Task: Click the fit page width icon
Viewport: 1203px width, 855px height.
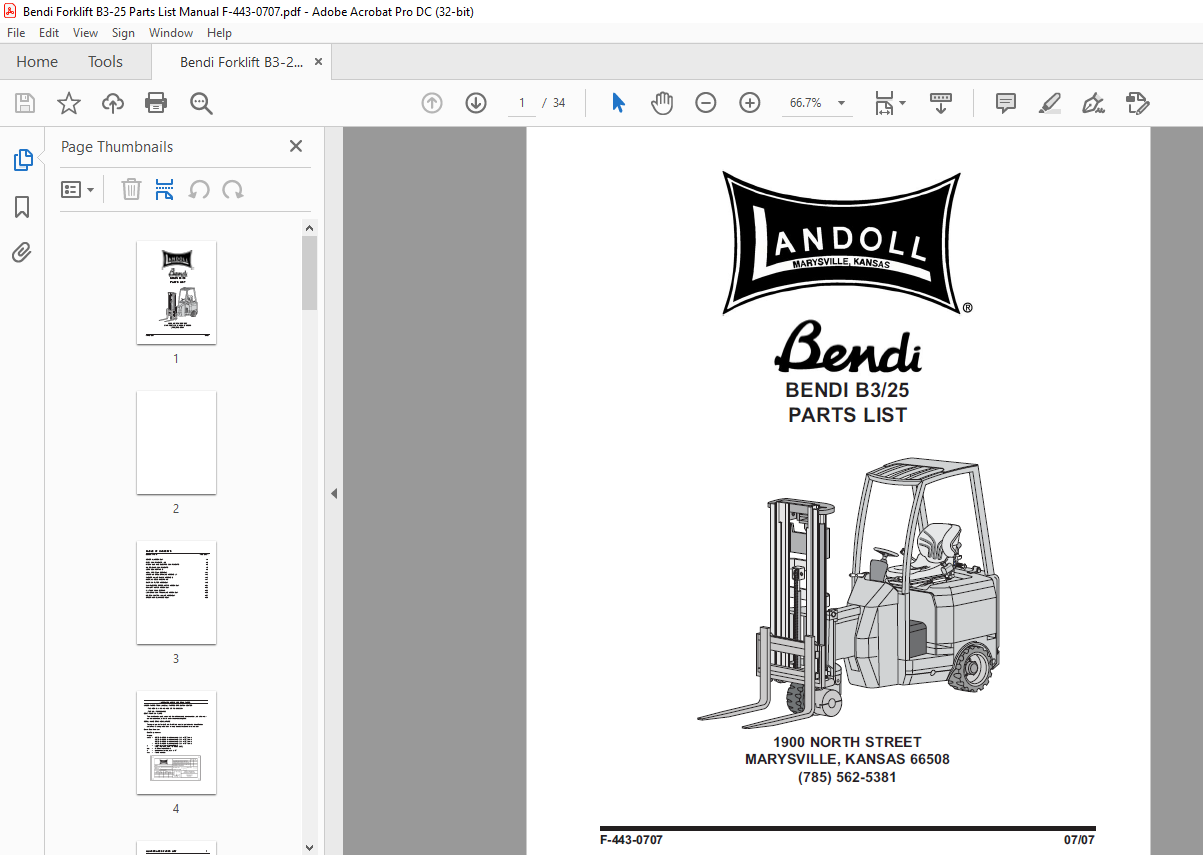Action: tap(884, 103)
